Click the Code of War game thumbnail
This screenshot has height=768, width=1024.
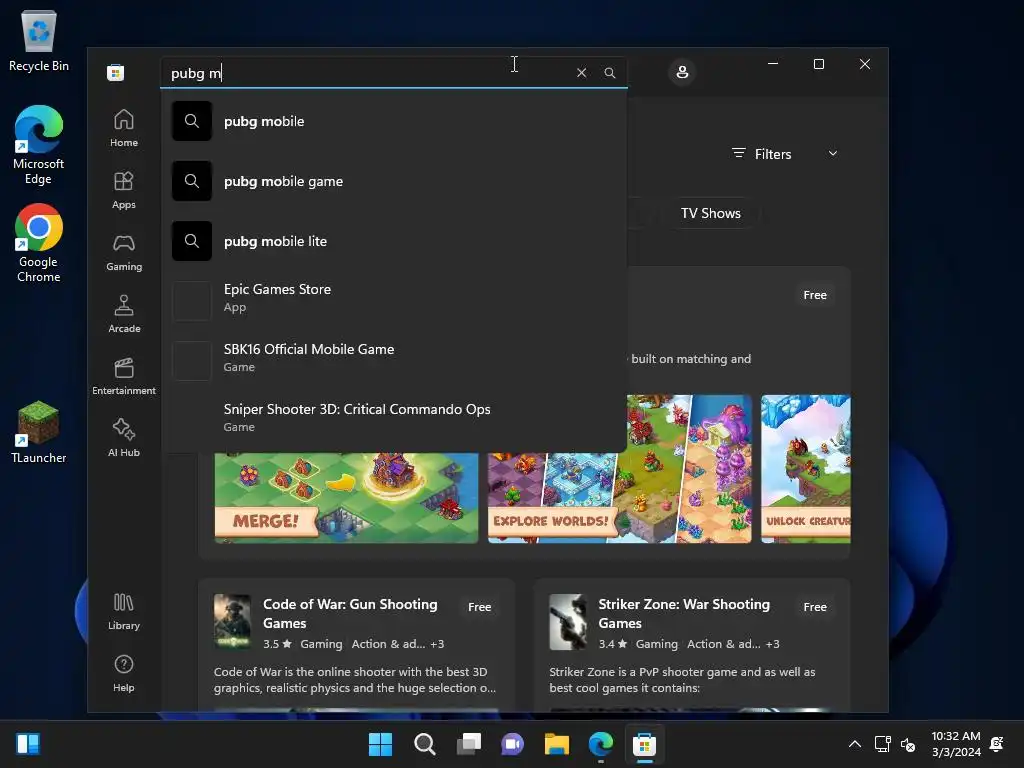pyautogui.click(x=232, y=622)
